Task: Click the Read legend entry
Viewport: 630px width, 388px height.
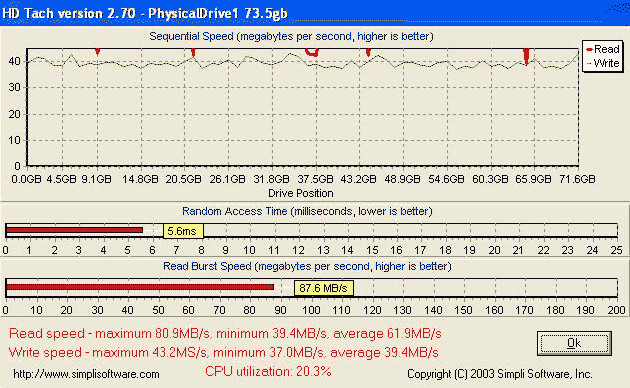Action: (603, 49)
